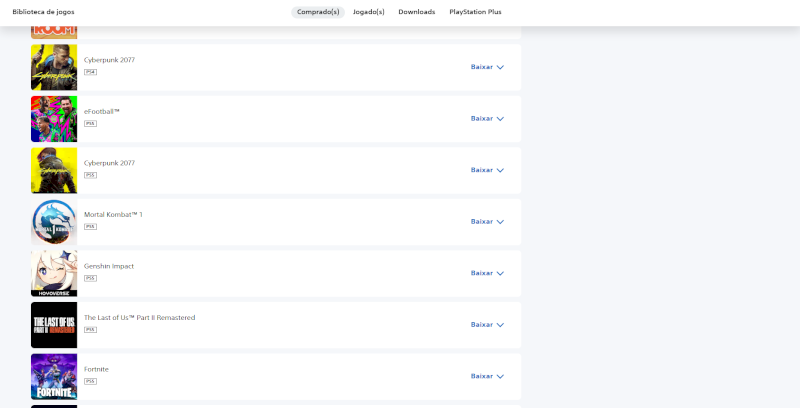Click the eFootball™ title text

pyautogui.click(x=102, y=111)
